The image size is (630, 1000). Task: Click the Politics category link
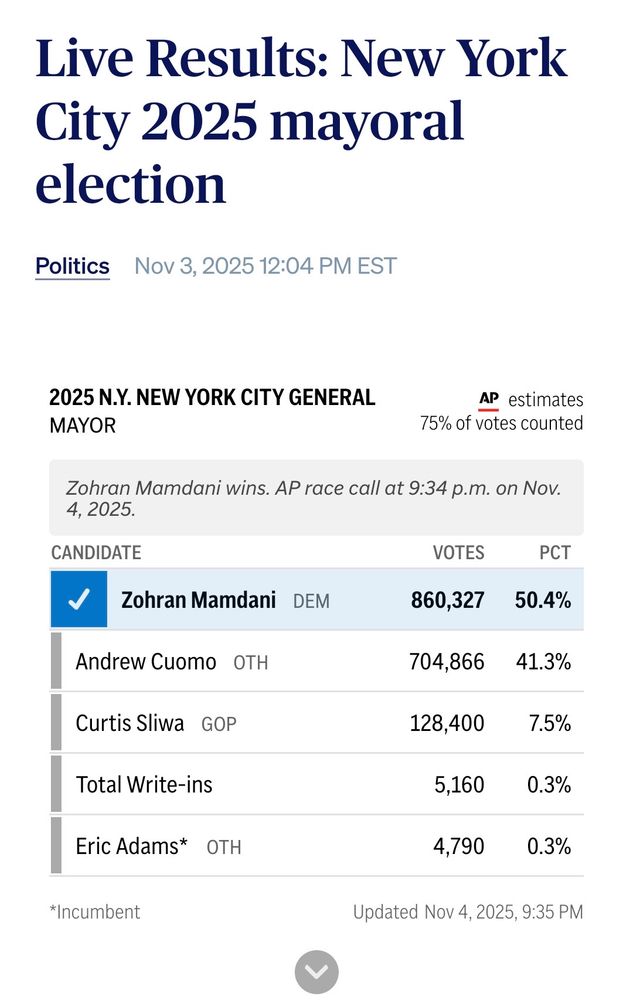72,266
